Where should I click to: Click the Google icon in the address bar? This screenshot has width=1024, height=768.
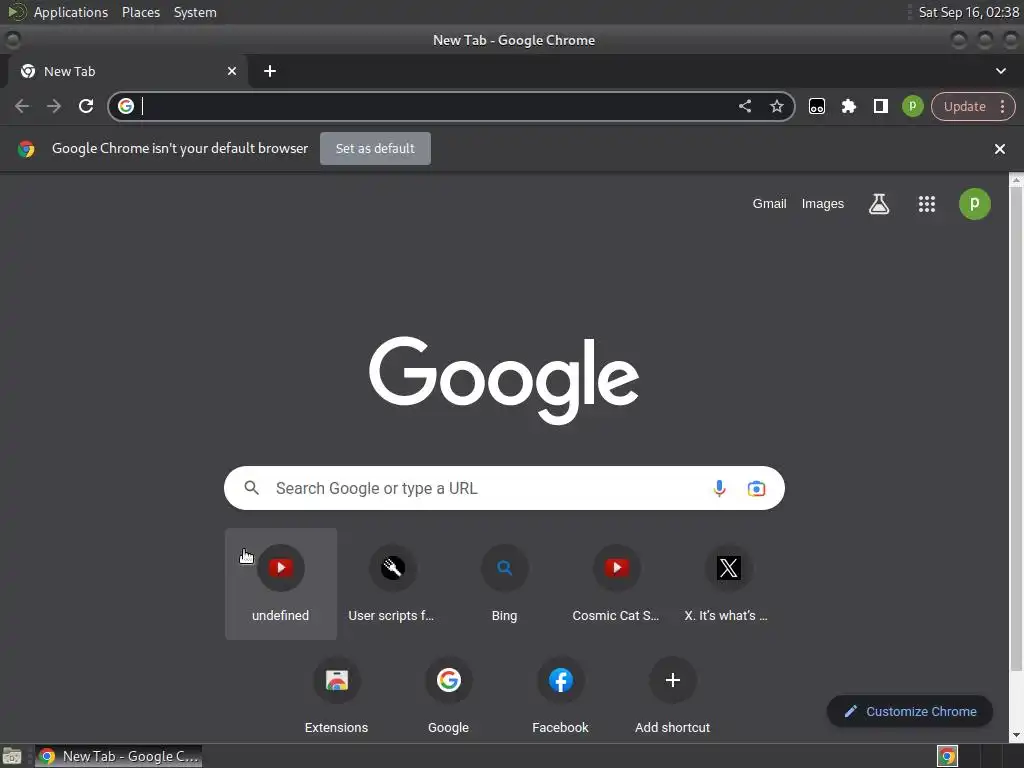pos(126,106)
